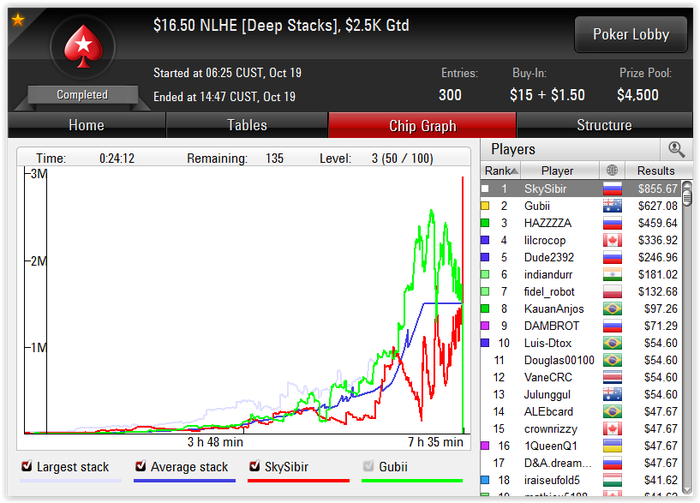Image resolution: width=700 pixels, height=503 pixels.
Task: Select player row fidel_robot
Action: pyautogui.click(x=582, y=291)
